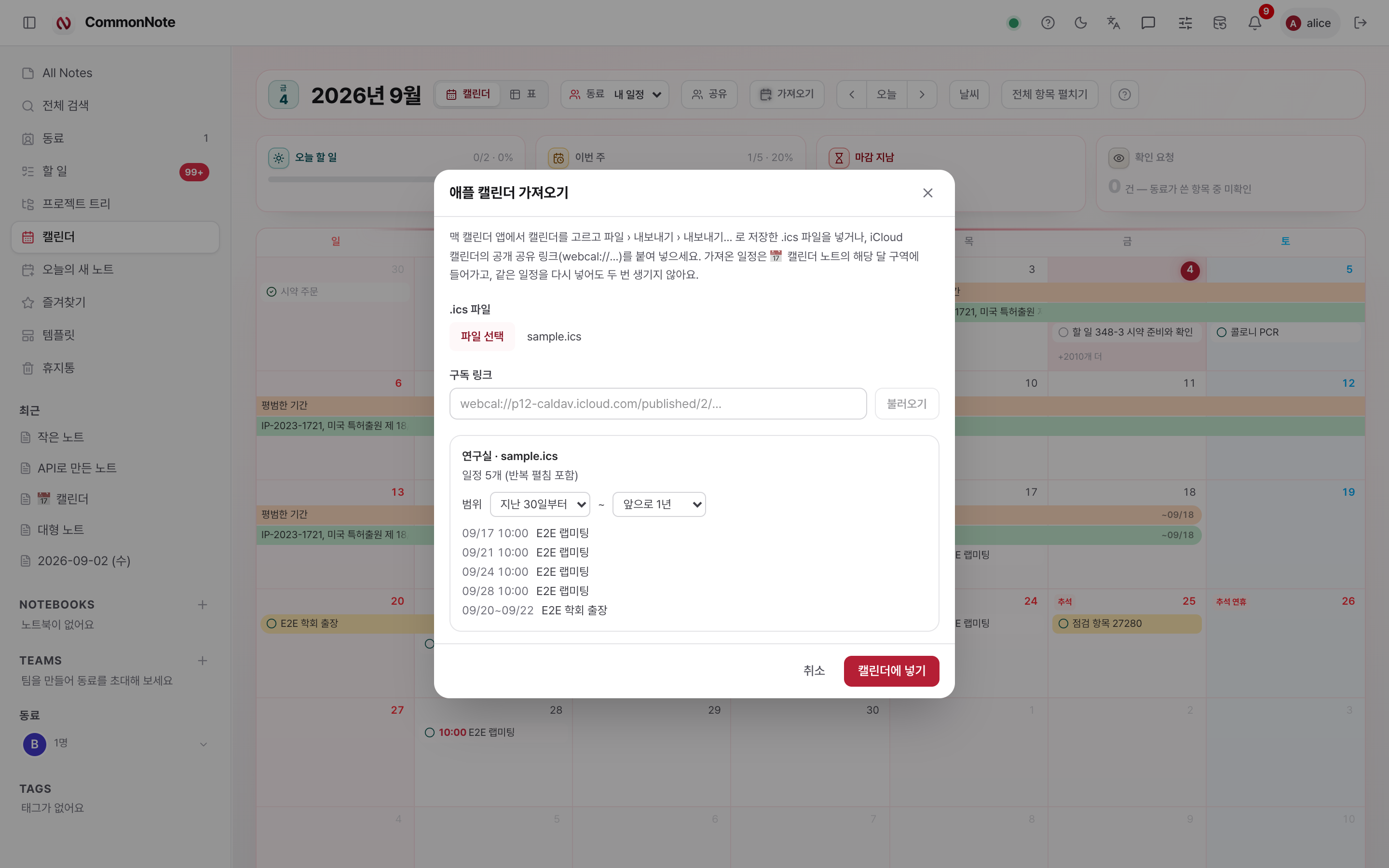Add a new notebook plus icon
Image resolution: width=1389 pixels, height=868 pixels.
tap(202, 605)
